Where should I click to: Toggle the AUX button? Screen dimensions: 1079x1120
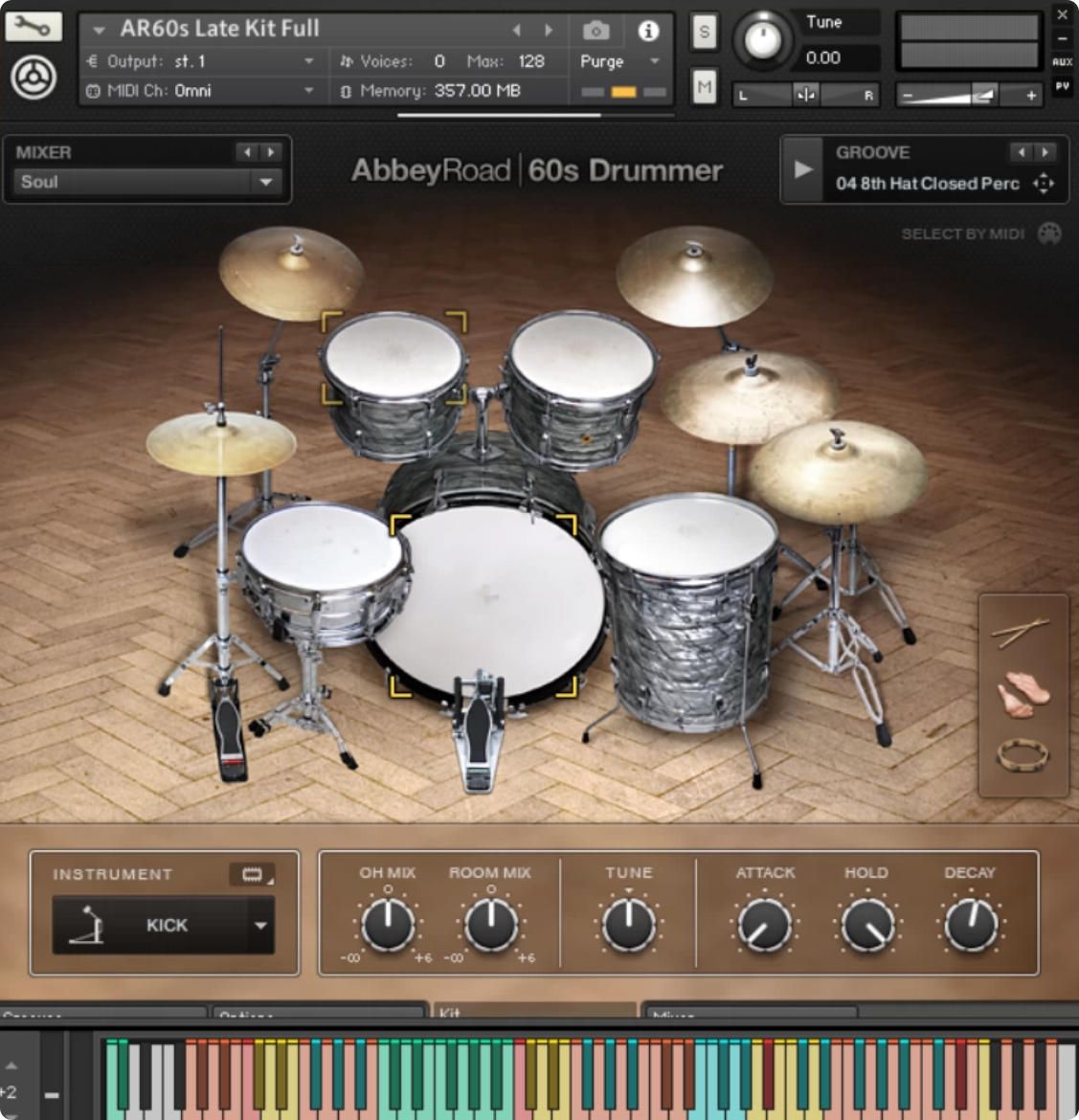(x=1063, y=62)
